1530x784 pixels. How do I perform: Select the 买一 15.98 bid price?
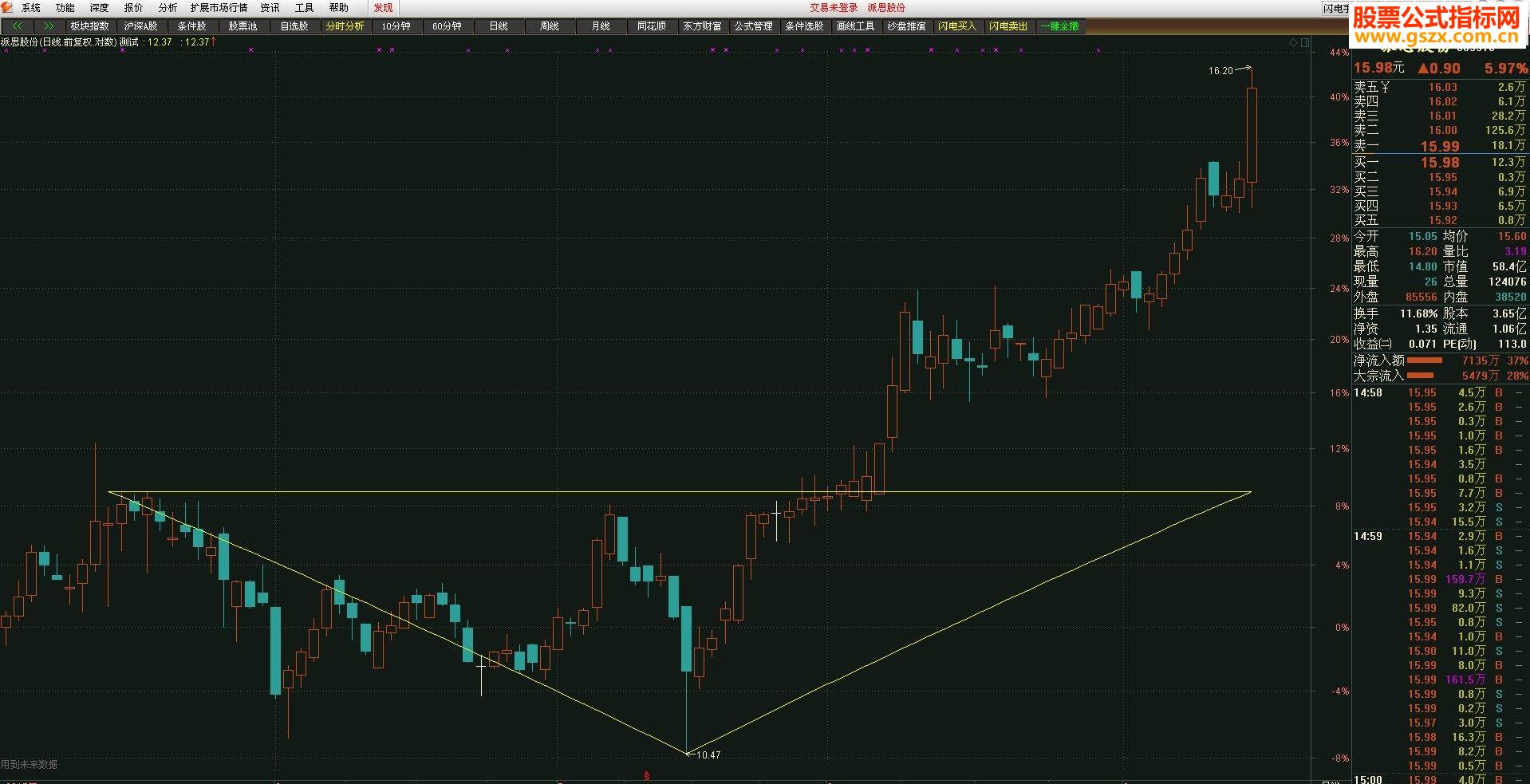click(1440, 162)
